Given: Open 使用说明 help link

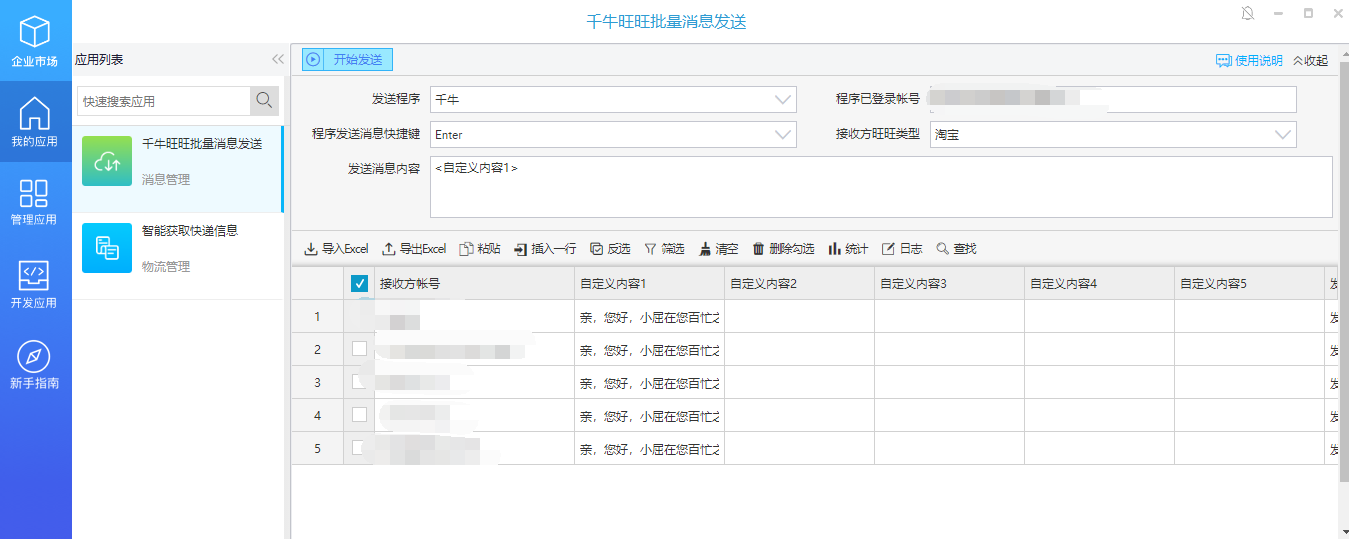Looking at the screenshot, I should pyautogui.click(x=1249, y=60).
